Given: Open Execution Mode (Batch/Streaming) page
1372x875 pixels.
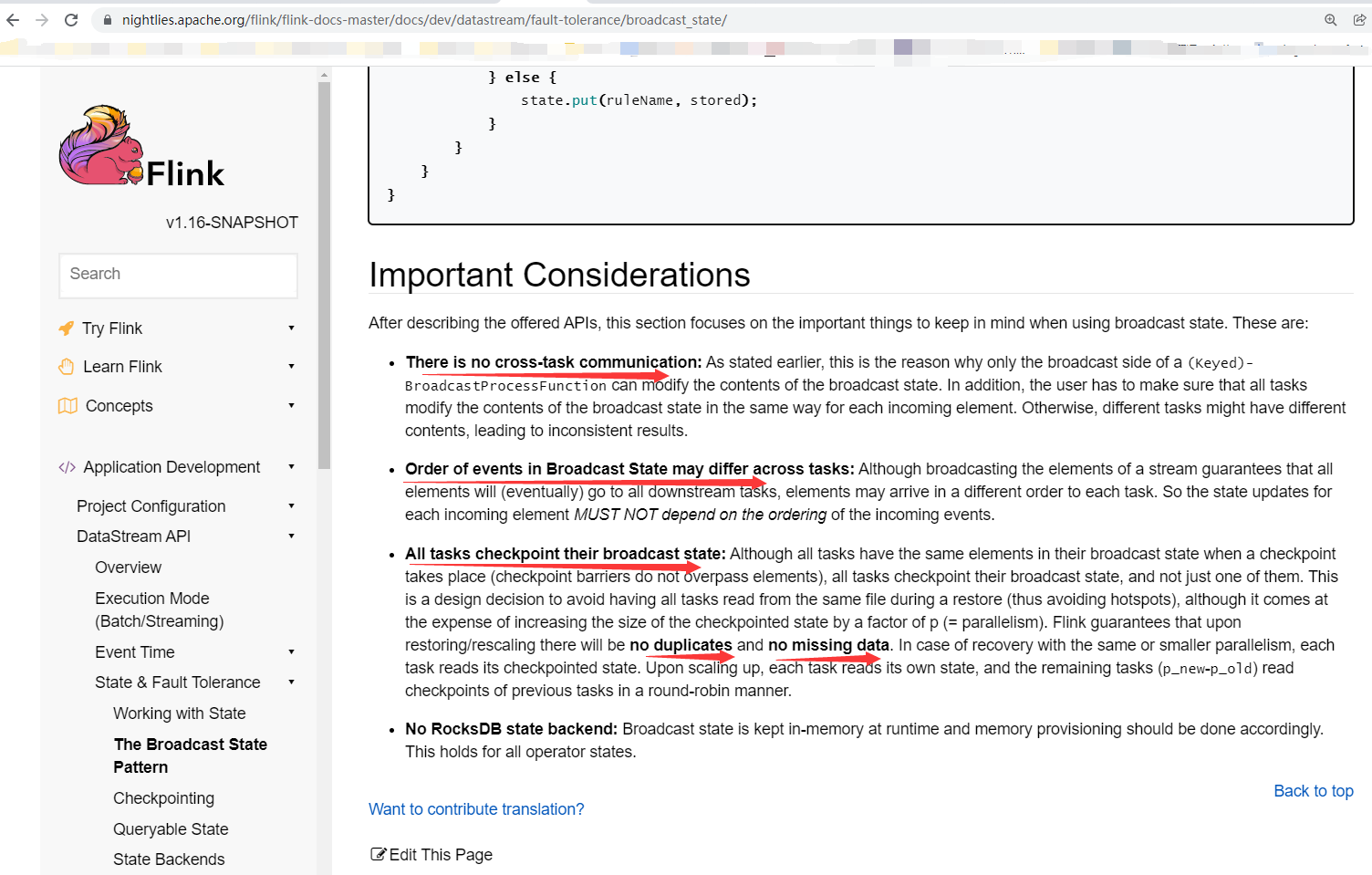Looking at the screenshot, I should pos(160,609).
